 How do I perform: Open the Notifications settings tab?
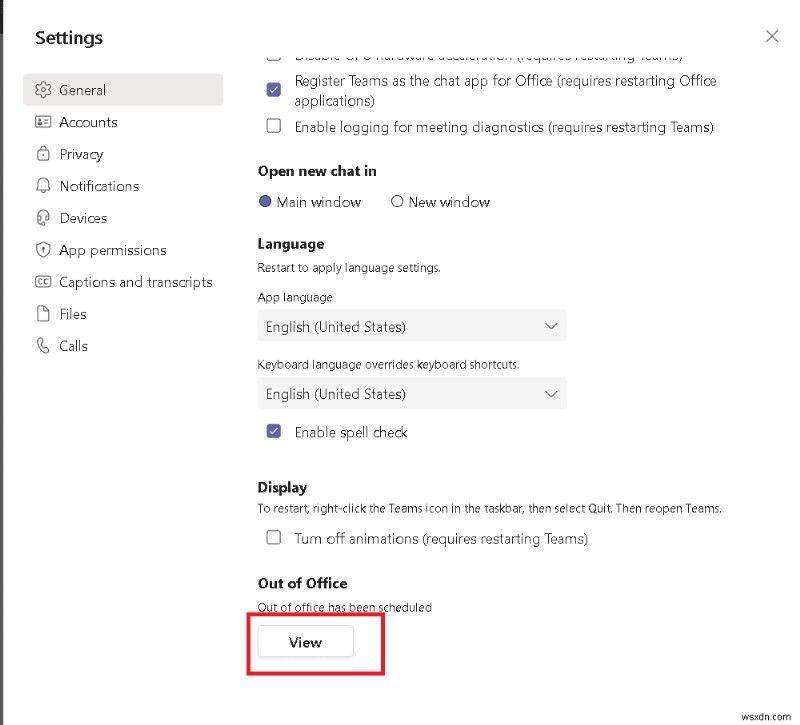(x=99, y=186)
